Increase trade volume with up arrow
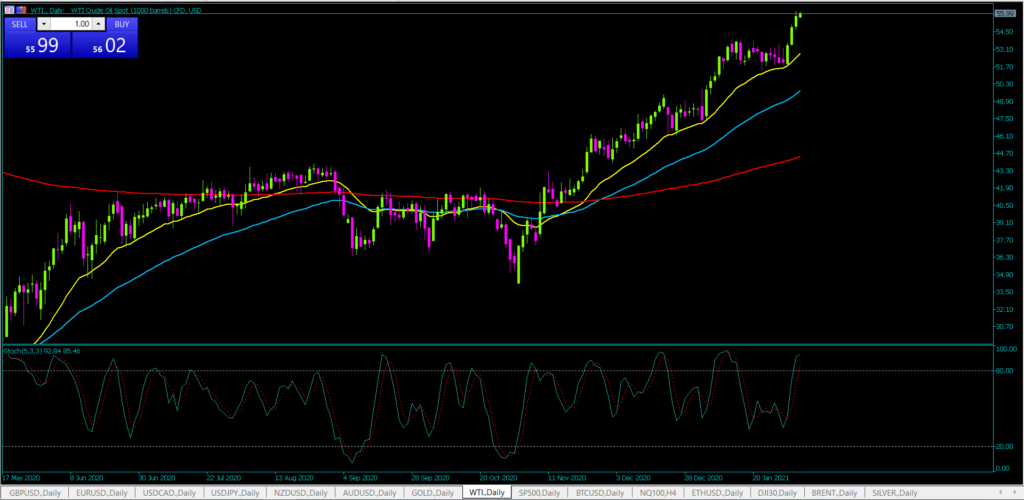Screen dimensions: 1024x500 [98, 23]
